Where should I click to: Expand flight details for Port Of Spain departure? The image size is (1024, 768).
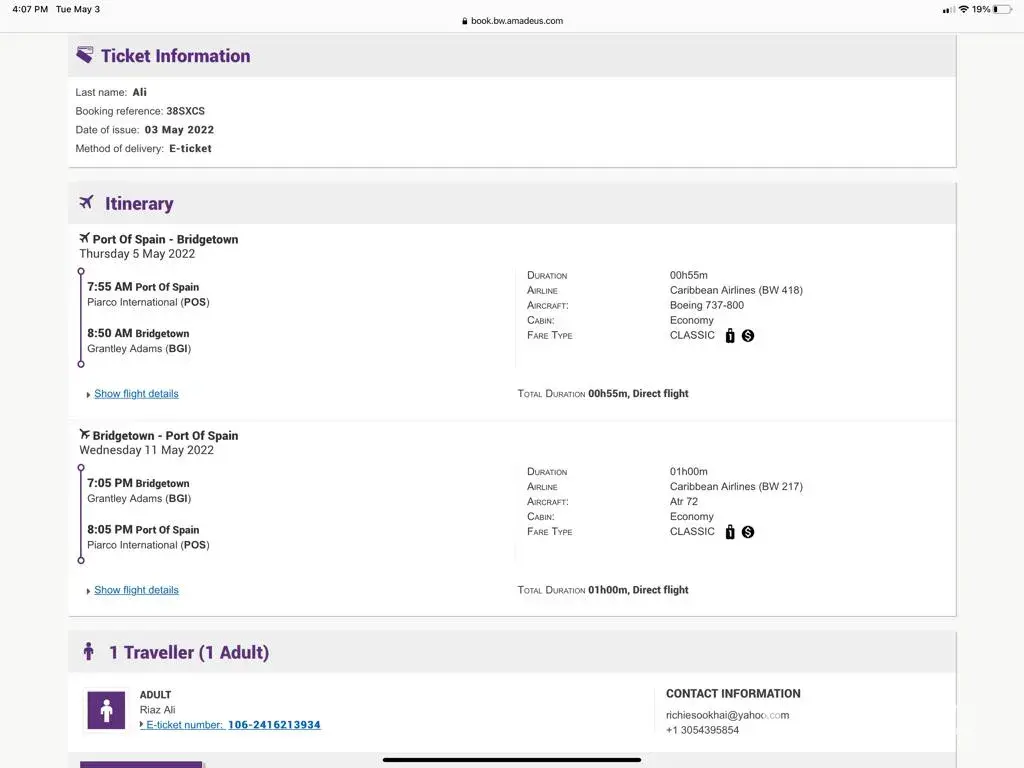136,394
